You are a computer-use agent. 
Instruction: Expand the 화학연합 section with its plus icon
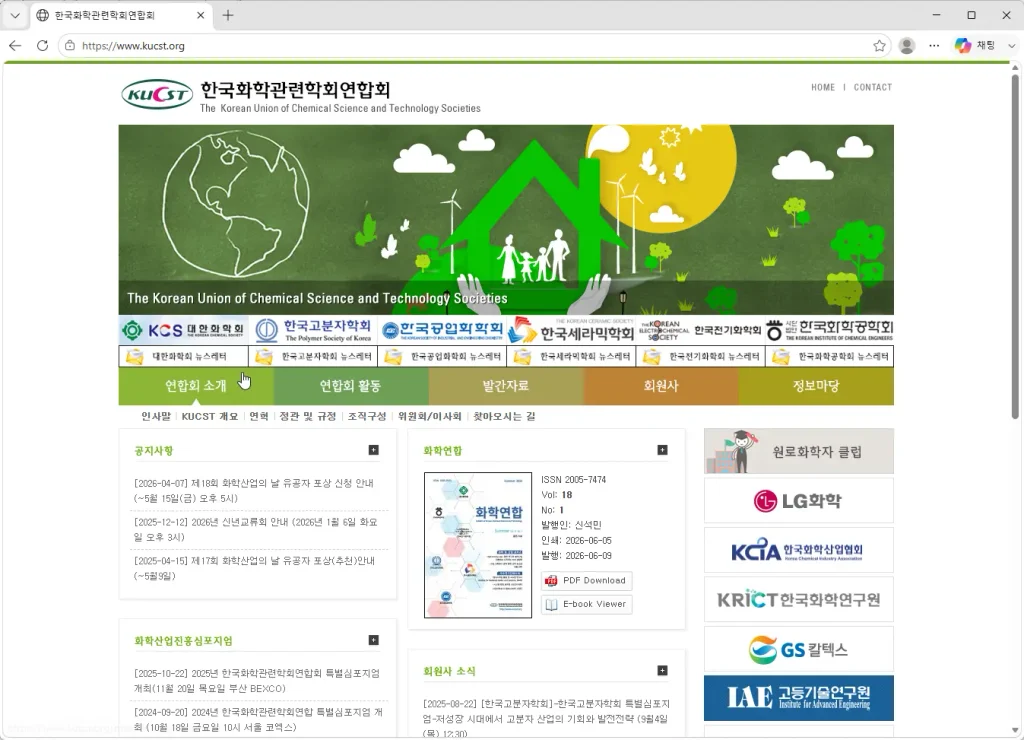pyautogui.click(x=662, y=450)
